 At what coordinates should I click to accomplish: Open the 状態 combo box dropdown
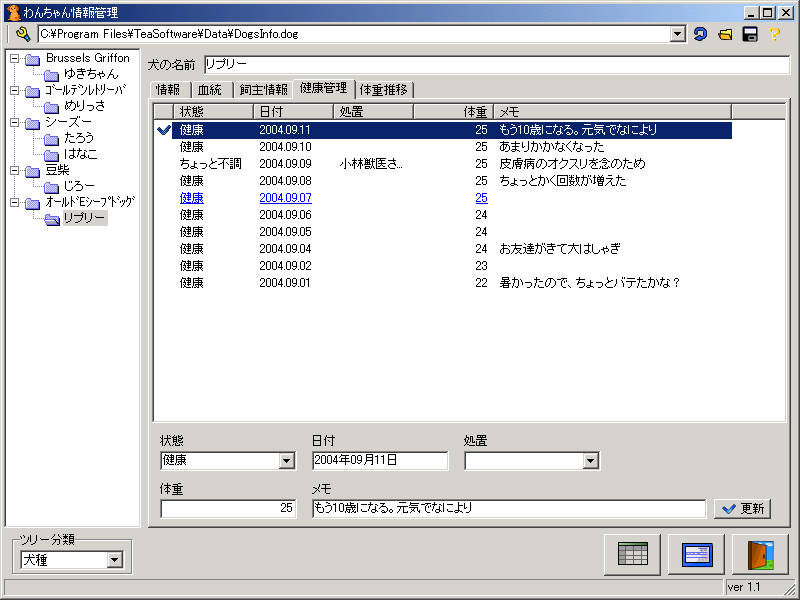pos(286,461)
